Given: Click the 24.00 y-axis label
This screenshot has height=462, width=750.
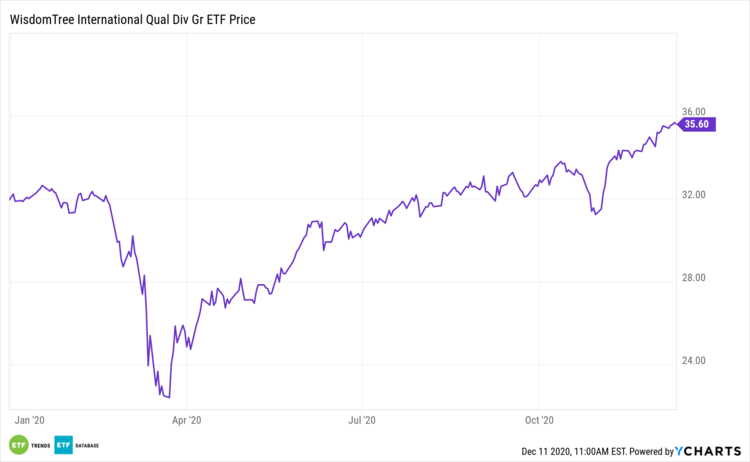Looking at the screenshot, I should coord(694,361).
